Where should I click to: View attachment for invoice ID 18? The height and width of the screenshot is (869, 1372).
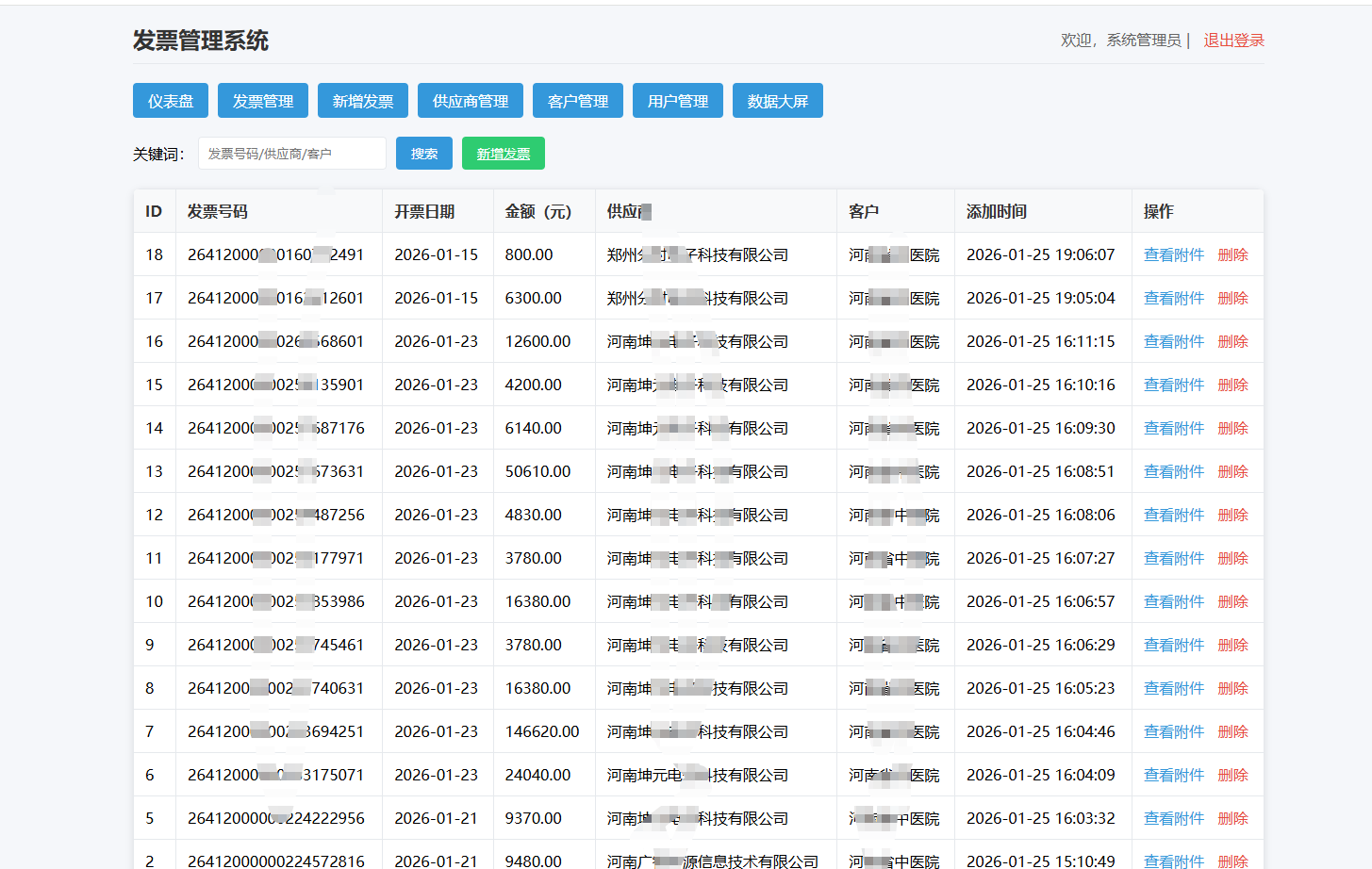1174,255
